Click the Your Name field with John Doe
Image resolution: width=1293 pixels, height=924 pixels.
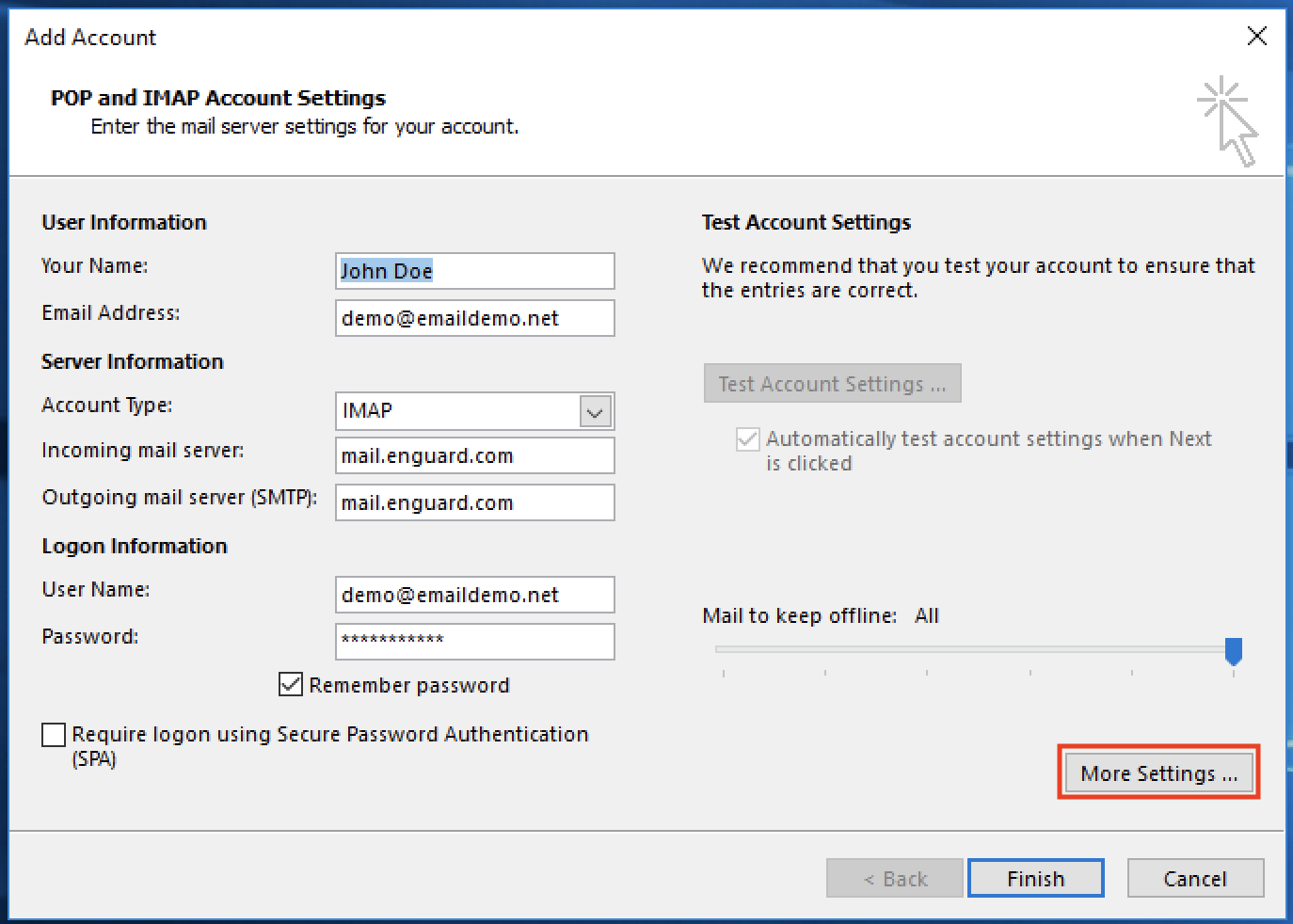point(474,271)
